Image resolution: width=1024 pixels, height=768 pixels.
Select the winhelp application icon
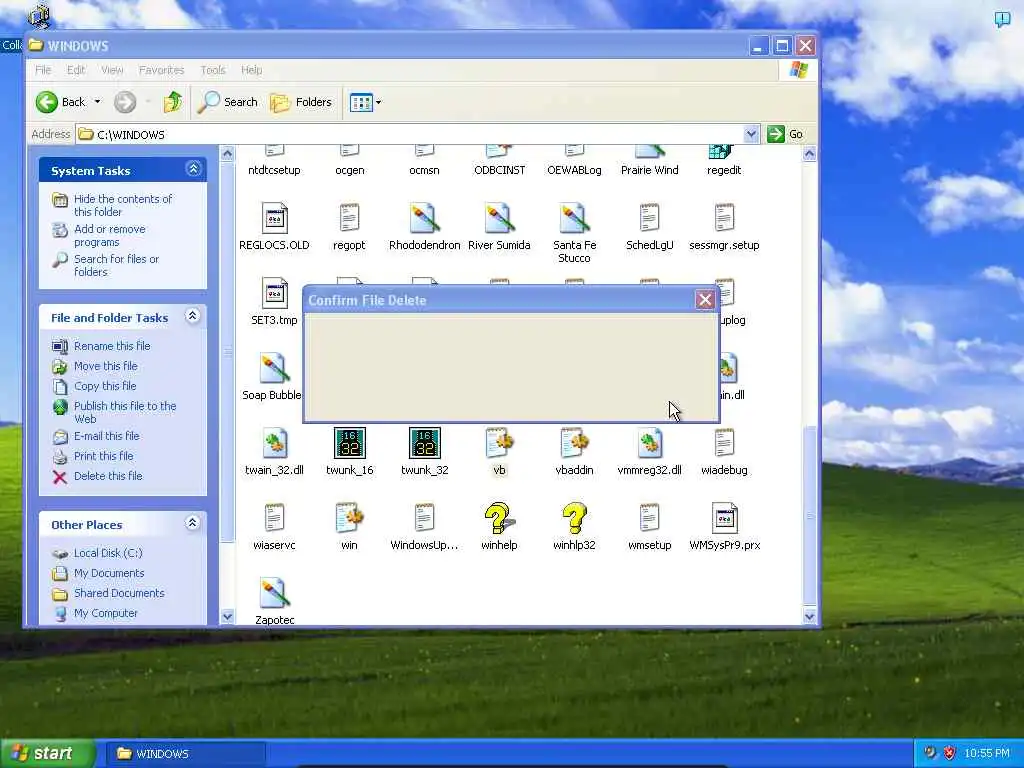[500, 519]
